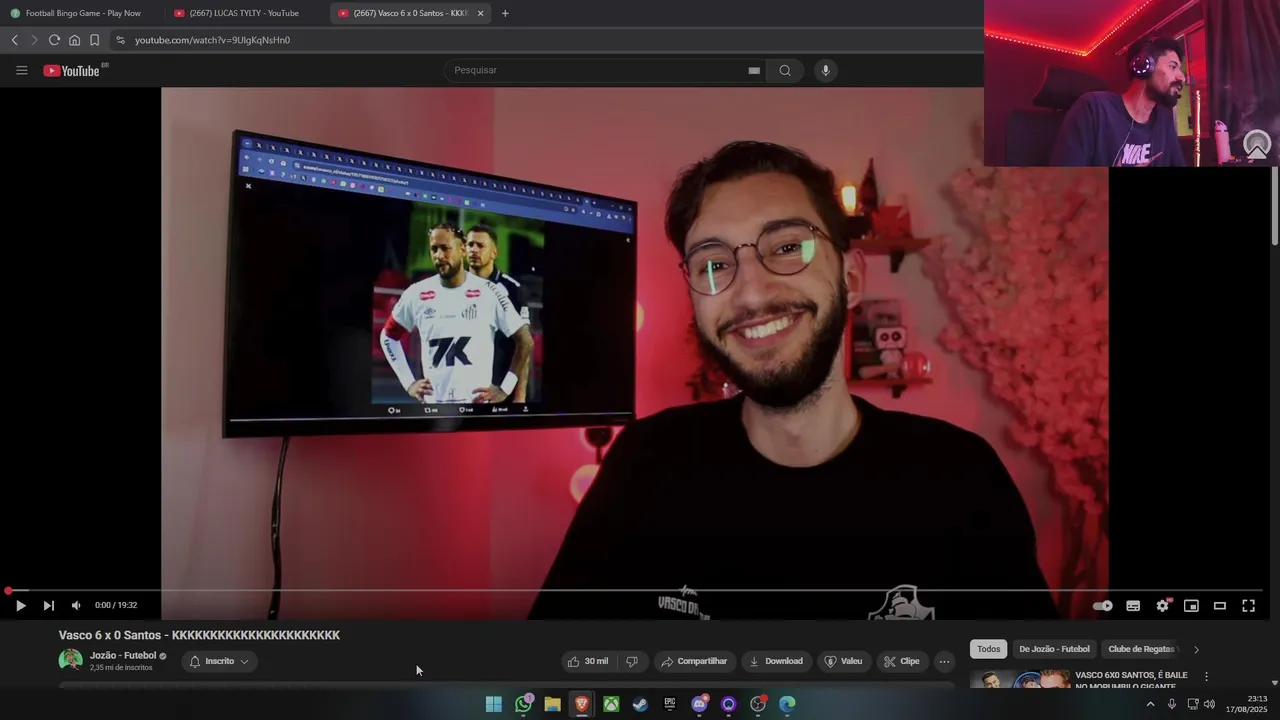
Task: Open video player settings gear
Action: coord(1162,605)
